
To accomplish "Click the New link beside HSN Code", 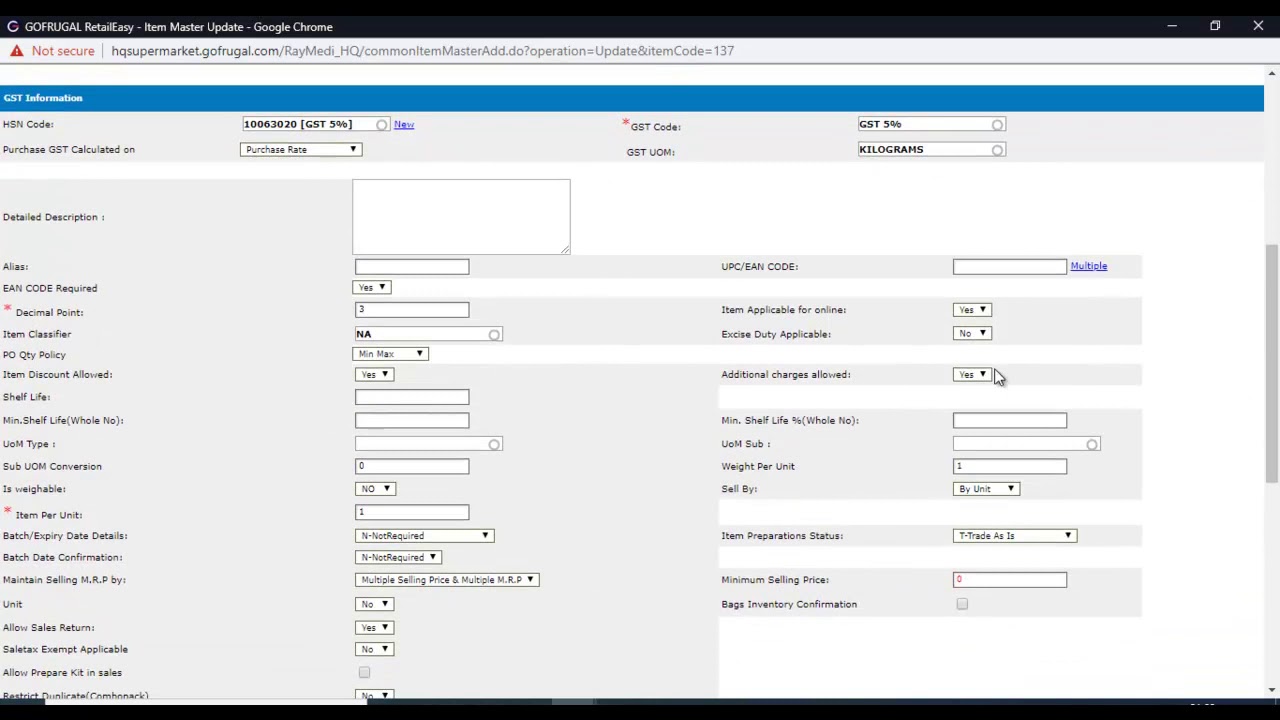I will coord(404,125).
